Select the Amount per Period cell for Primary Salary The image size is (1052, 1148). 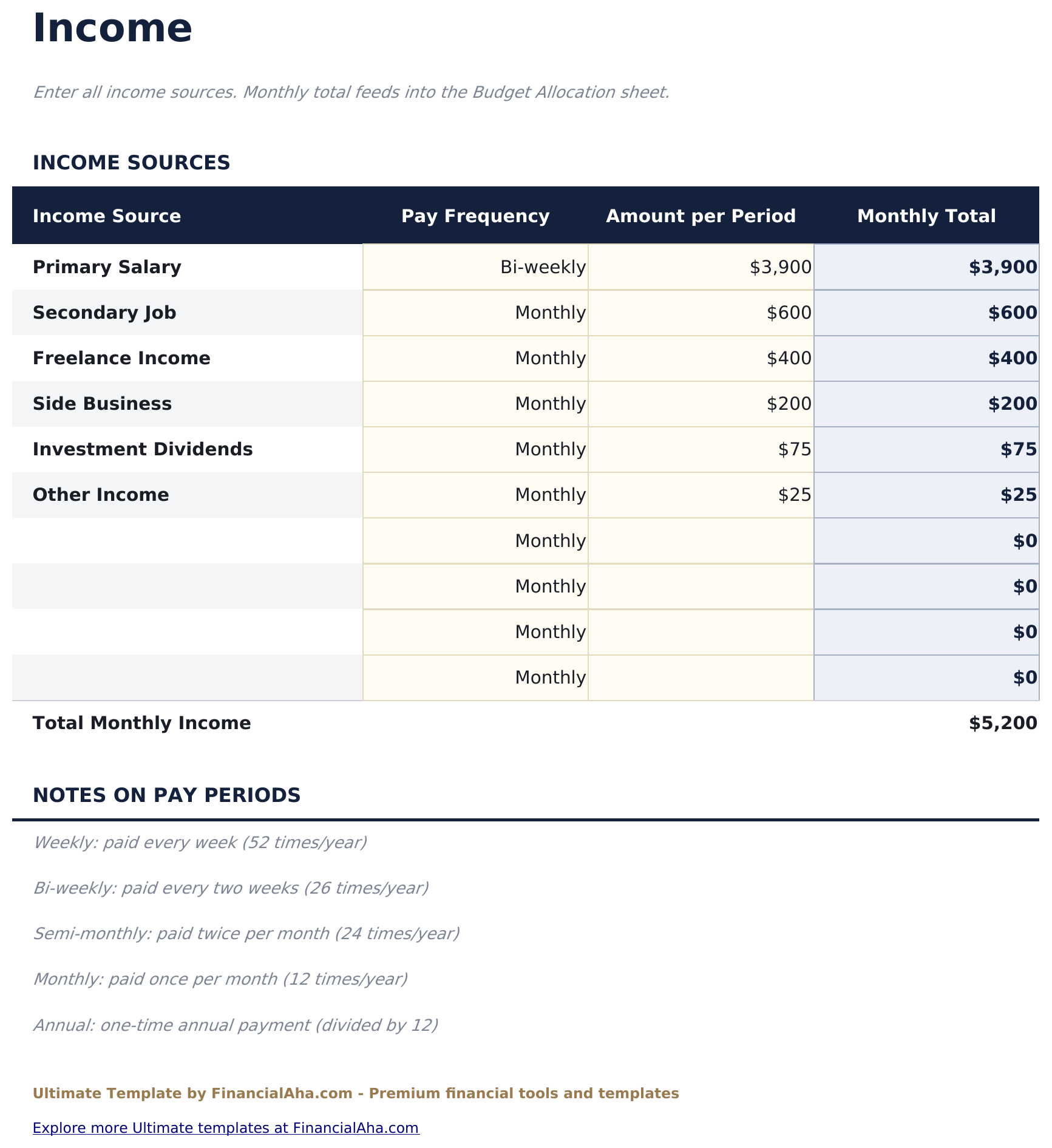click(701, 267)
